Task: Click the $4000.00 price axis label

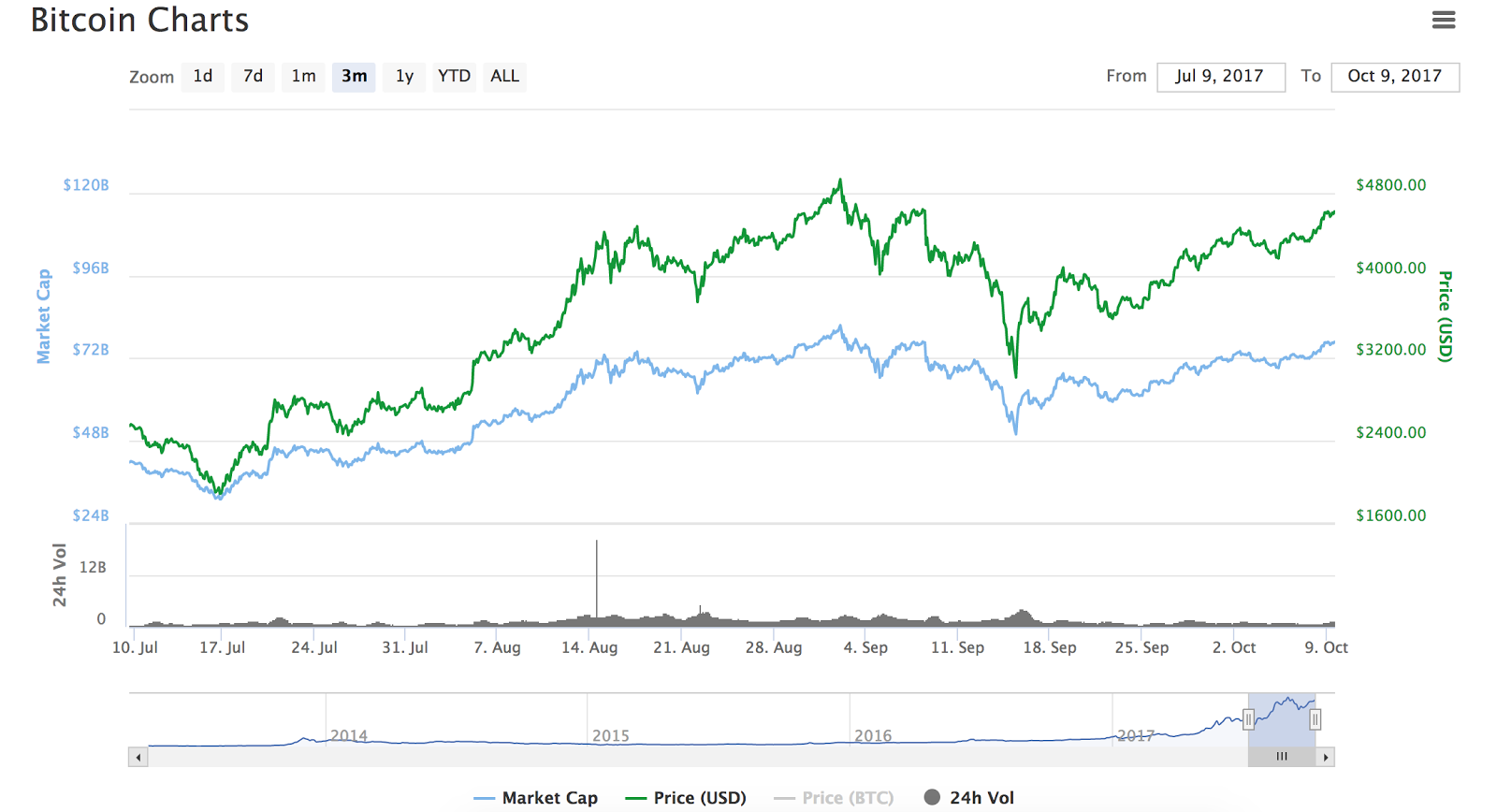Action: pyautogui.click(x=1391, y=268)
